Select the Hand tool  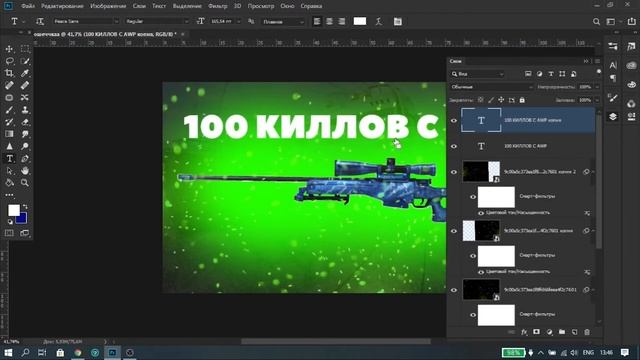25,171
